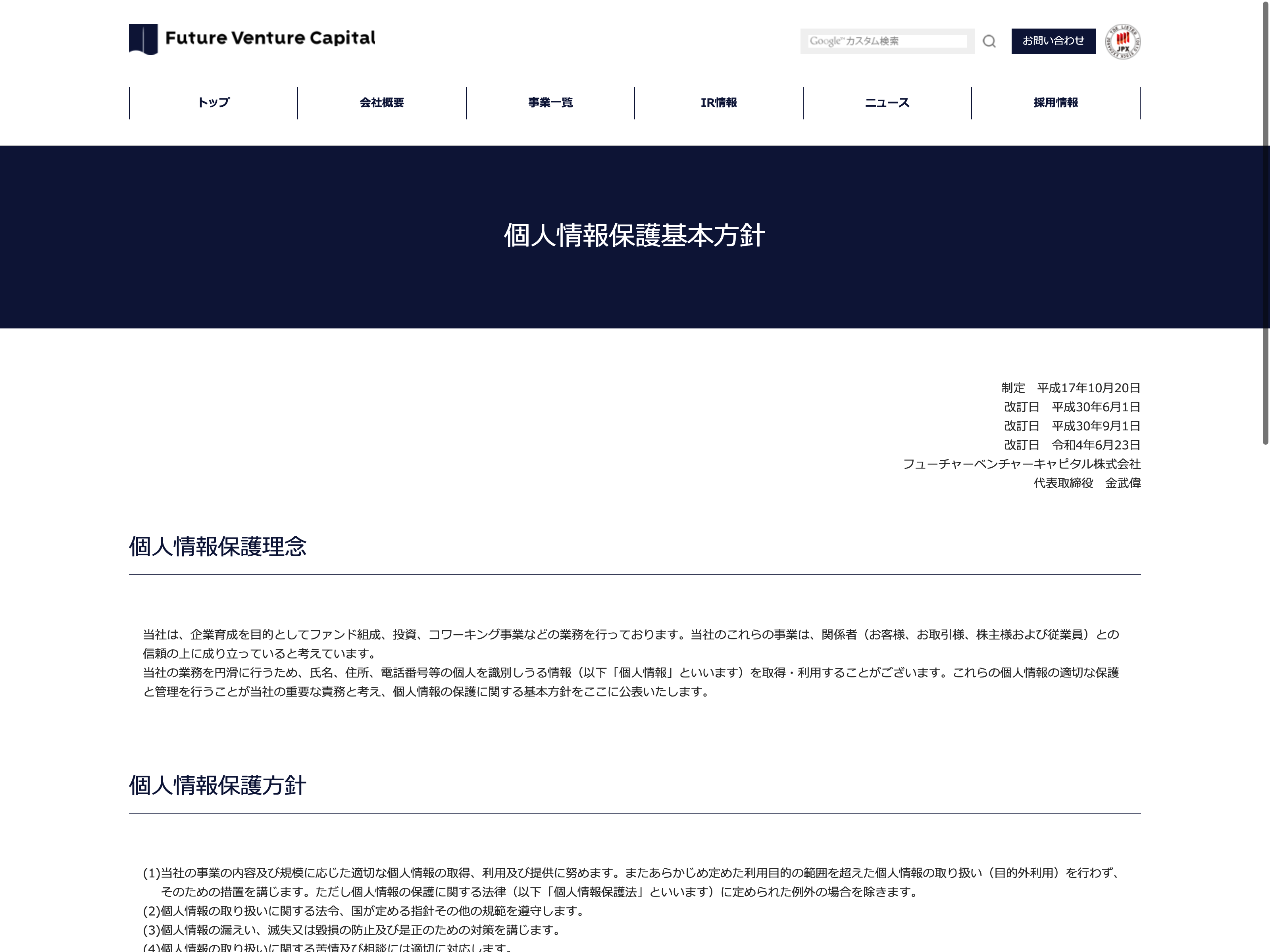Select 事業一覧 in the navigation bar
Screen dimensions: 1270x952
tap(550, 103)
